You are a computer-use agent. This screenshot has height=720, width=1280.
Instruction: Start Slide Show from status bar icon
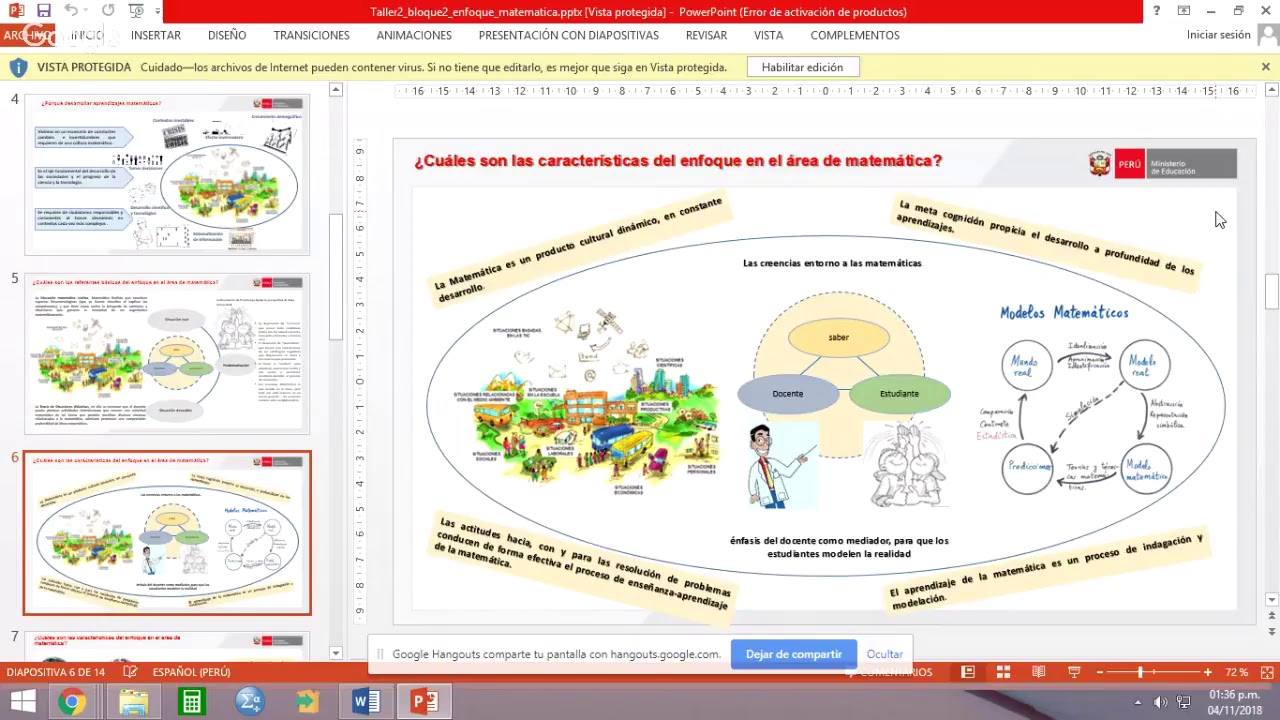tap(1074, 672)
